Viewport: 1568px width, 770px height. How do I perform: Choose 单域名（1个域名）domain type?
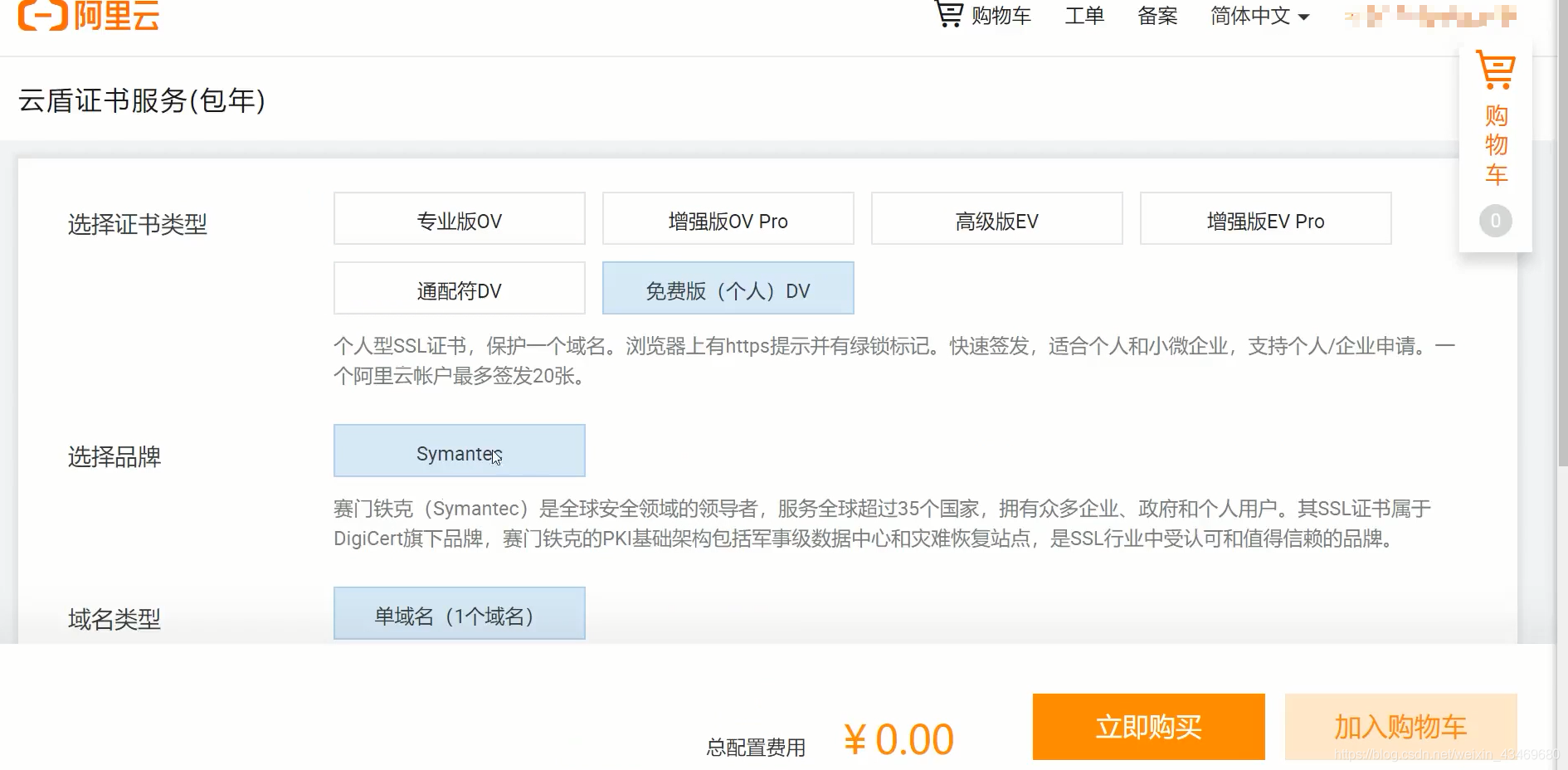[x=460, y=614]
